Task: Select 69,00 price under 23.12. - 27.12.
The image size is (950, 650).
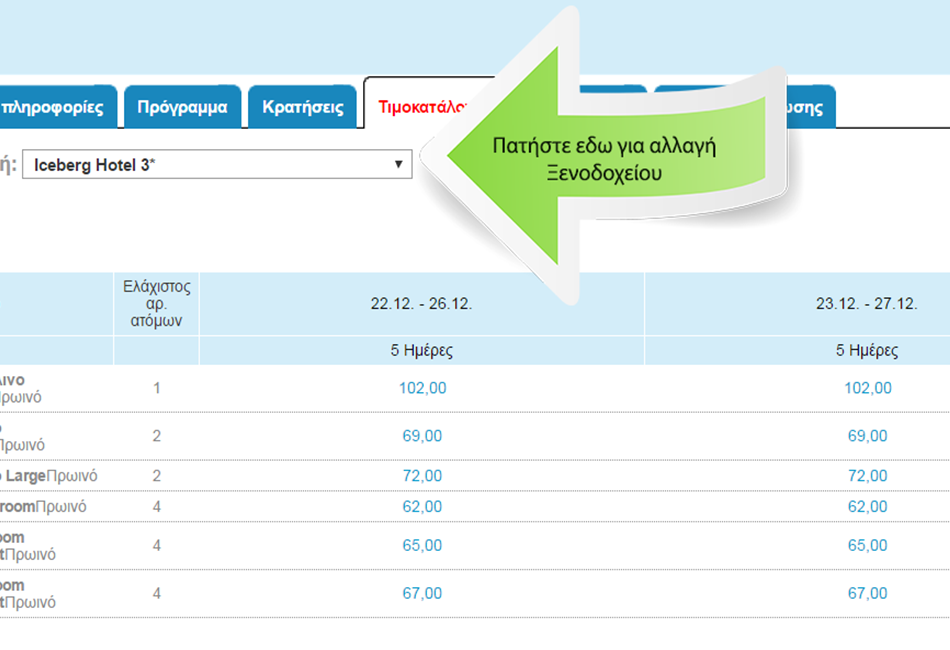Action: pos(867,436)
